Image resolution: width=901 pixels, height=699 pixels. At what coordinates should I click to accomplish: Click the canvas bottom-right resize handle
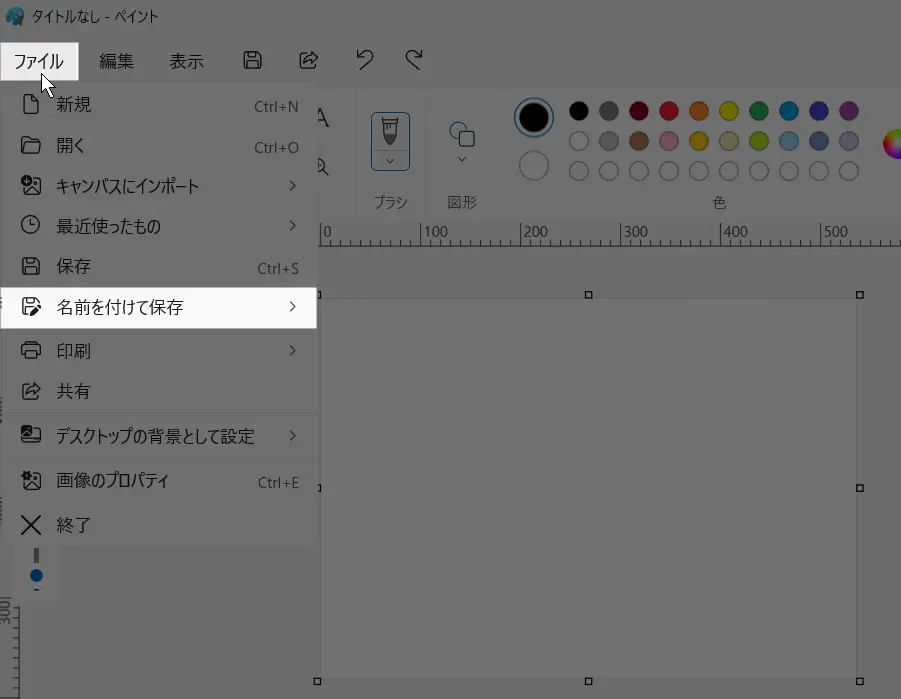(860, 681)
